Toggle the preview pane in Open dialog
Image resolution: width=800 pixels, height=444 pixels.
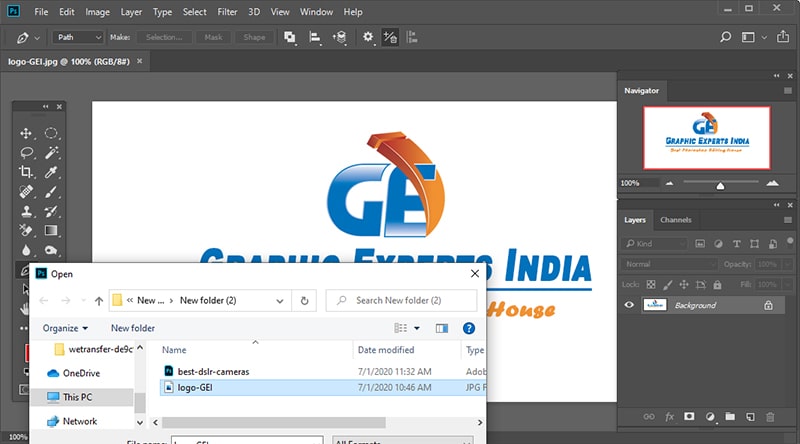point(442,328)
